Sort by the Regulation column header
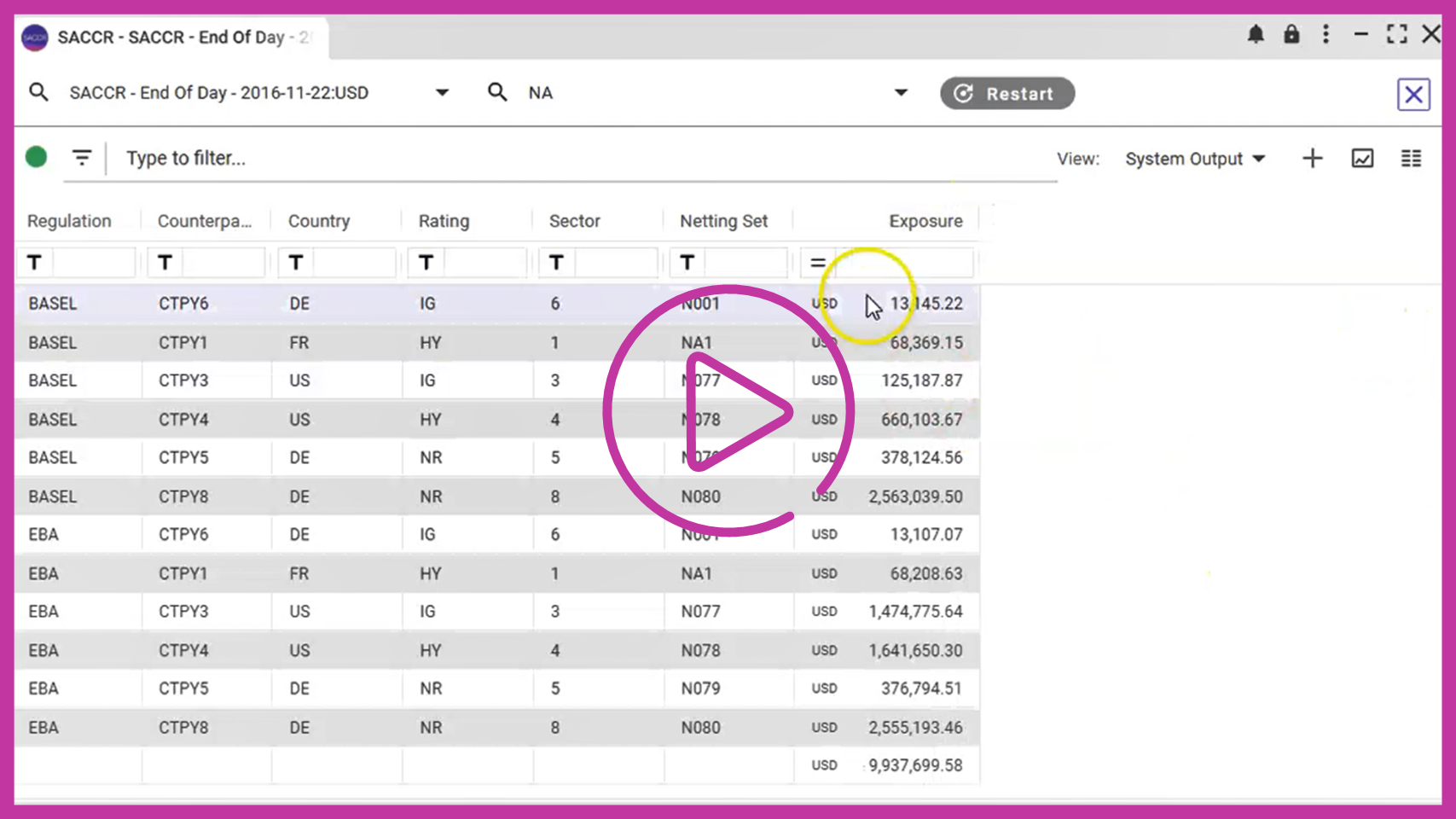This screenshot has height=819, width=1456. click(x=69, y=221)
